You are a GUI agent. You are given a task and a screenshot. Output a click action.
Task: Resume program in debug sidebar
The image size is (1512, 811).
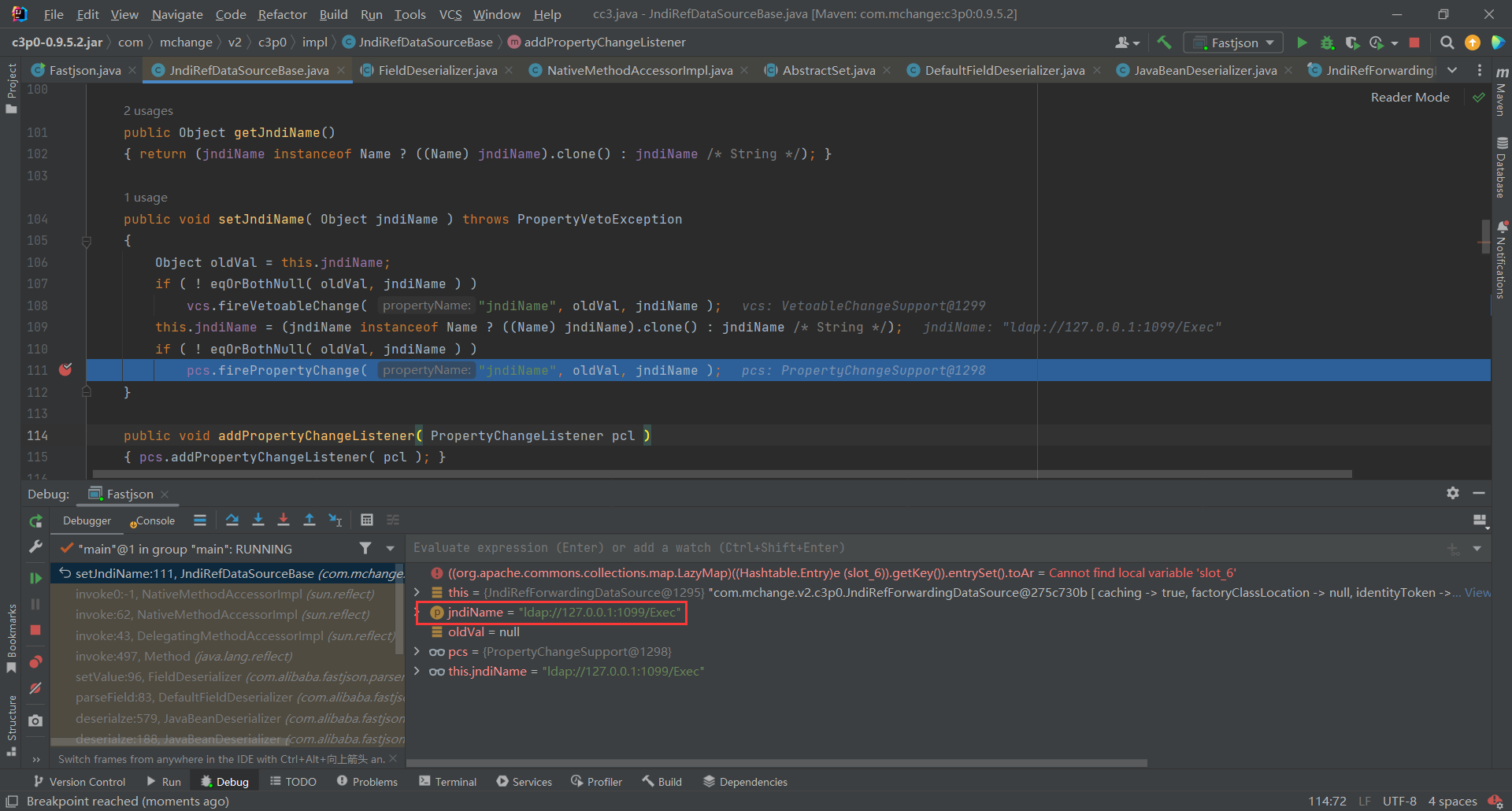tap(35, 578)
